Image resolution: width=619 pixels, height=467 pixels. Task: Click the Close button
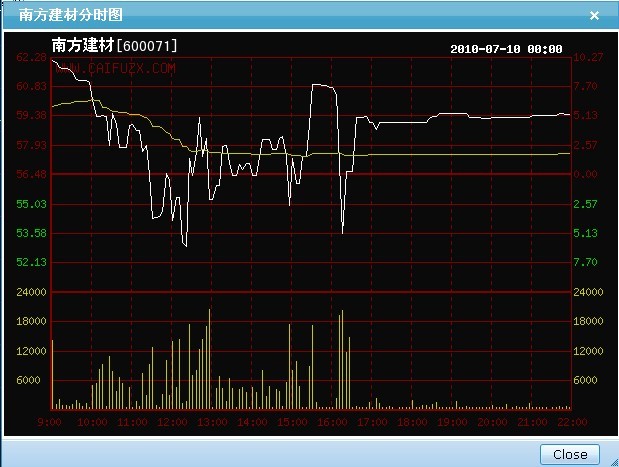click(570, 454)
